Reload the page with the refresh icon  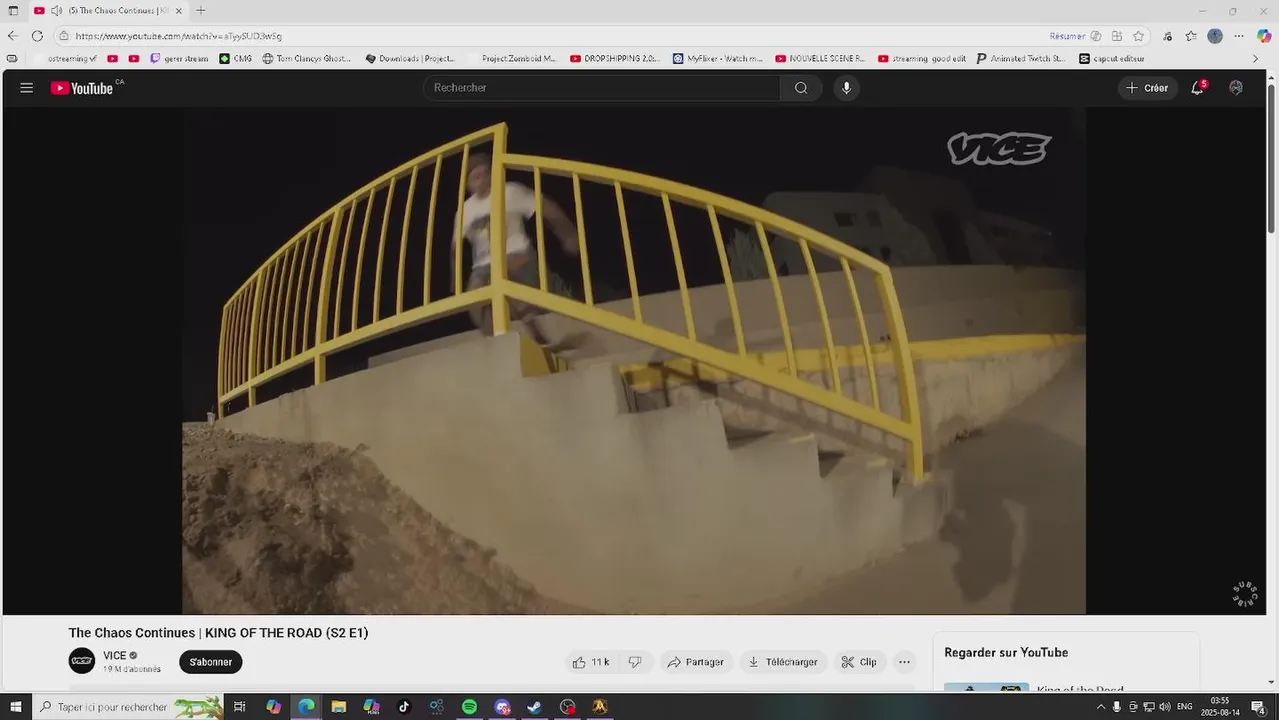37,36
